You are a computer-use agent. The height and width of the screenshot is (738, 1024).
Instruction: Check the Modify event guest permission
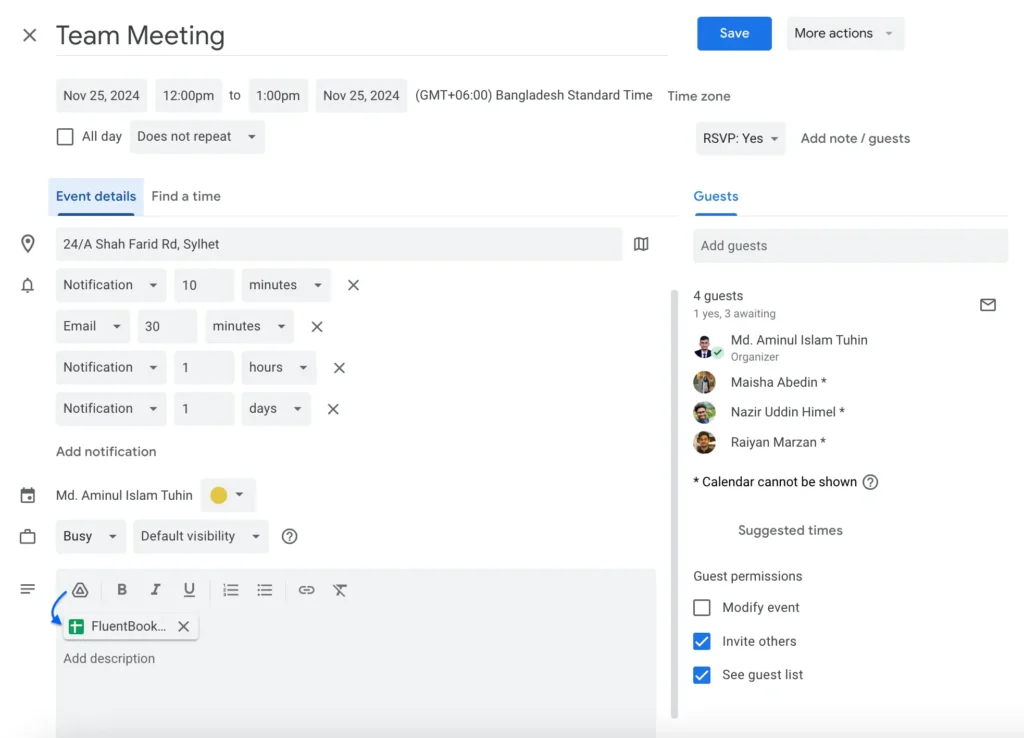[x=702, y=608]
